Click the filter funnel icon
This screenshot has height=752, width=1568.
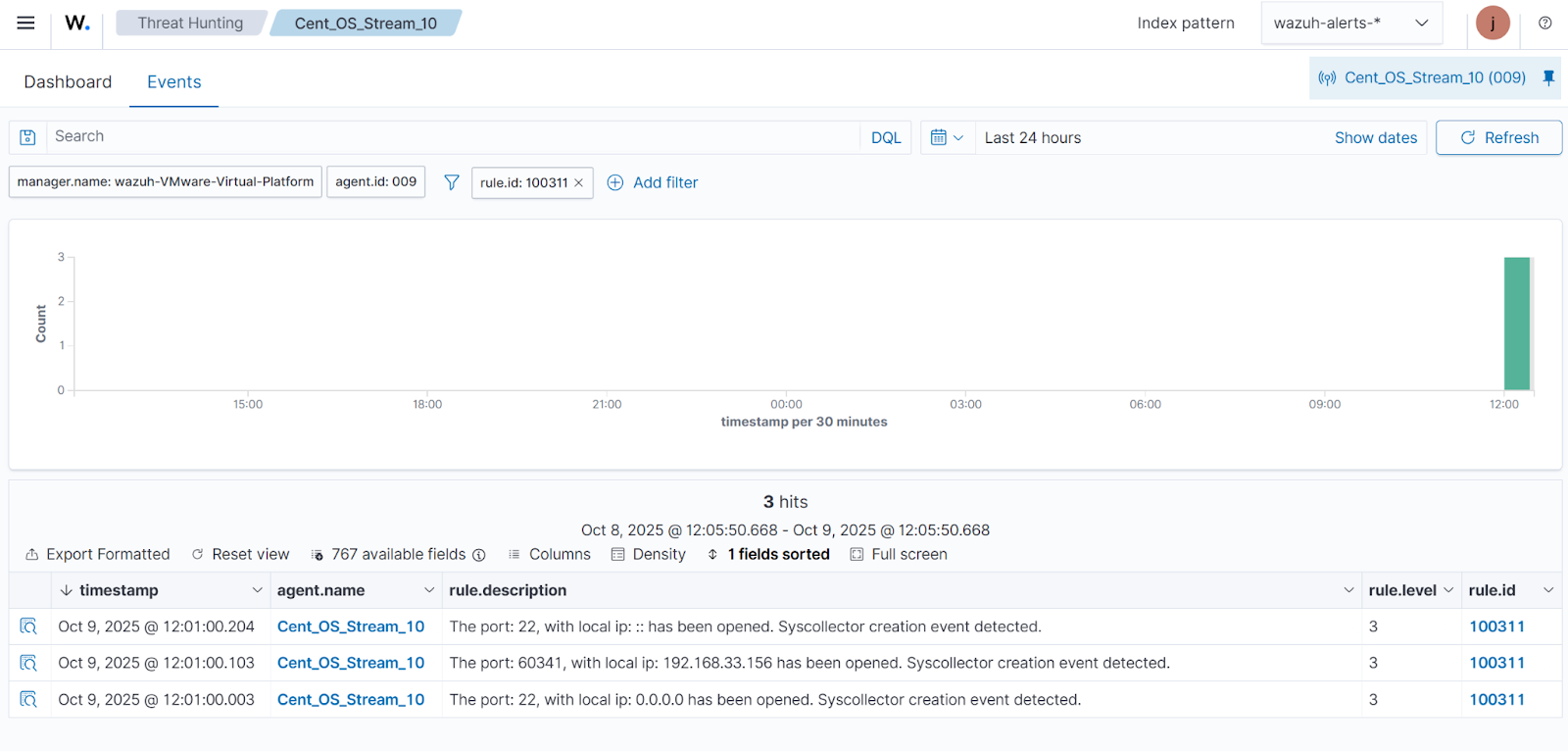(x=452, y=182)
